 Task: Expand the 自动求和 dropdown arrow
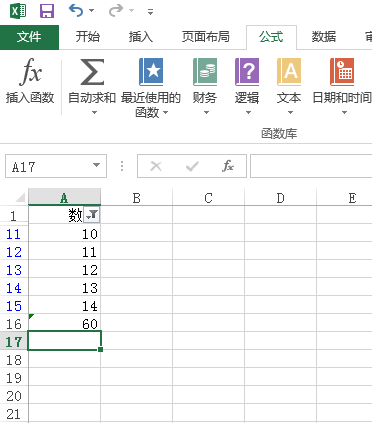tap(94, 113)
